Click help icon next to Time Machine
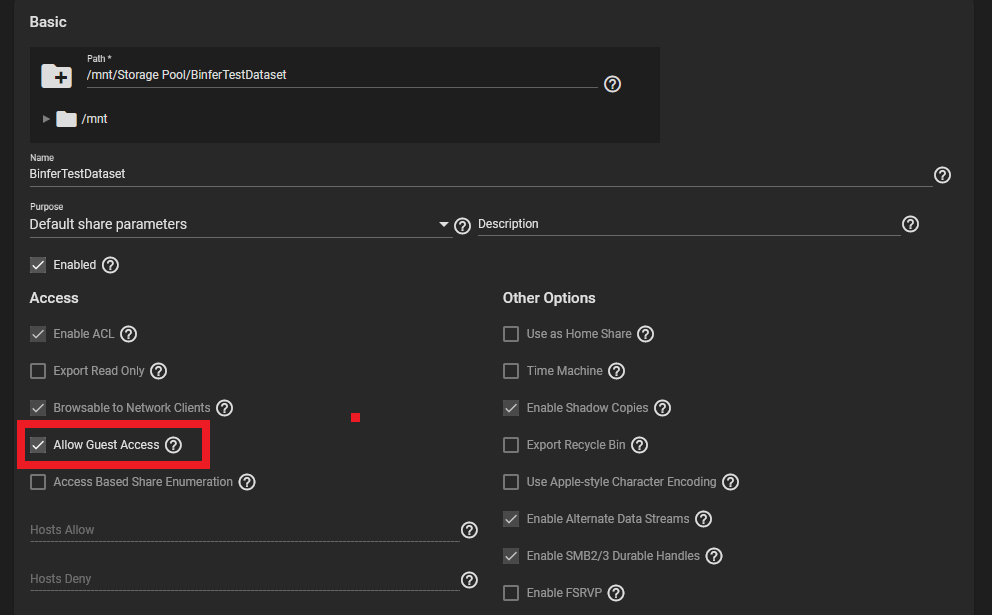The image size is (992, 615). tap(616, 371)
